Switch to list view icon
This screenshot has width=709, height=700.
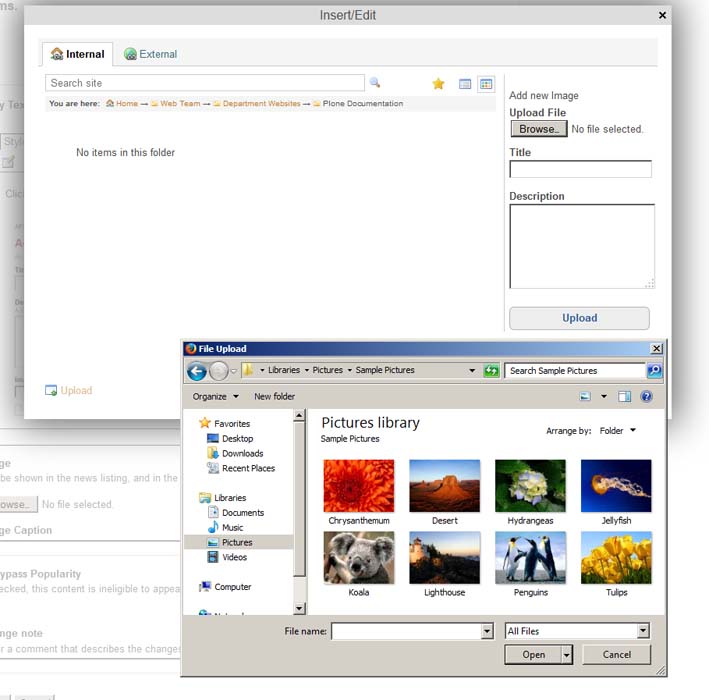(x=465, y=84)
